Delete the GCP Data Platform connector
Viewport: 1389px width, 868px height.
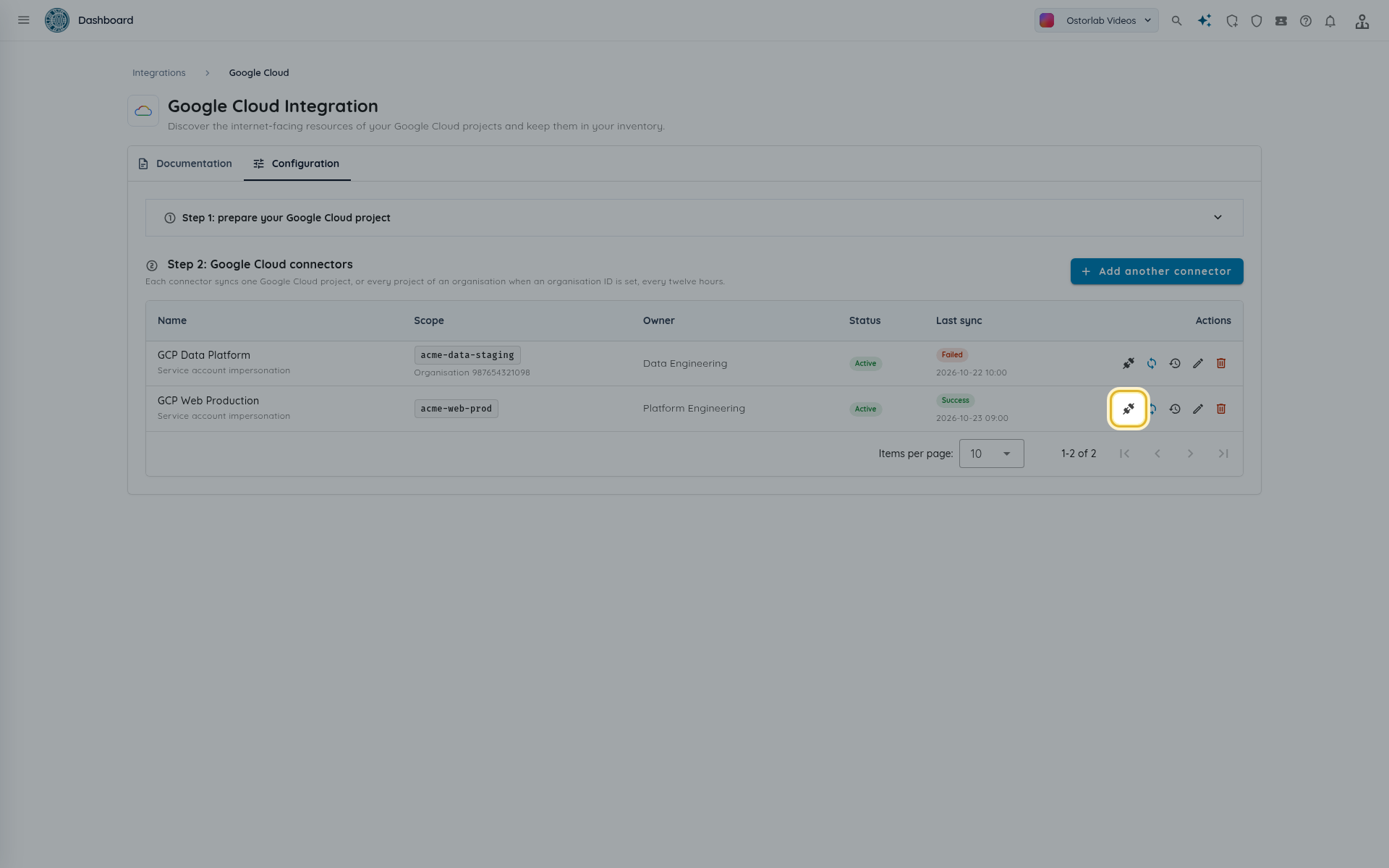tap(1221, 363)
